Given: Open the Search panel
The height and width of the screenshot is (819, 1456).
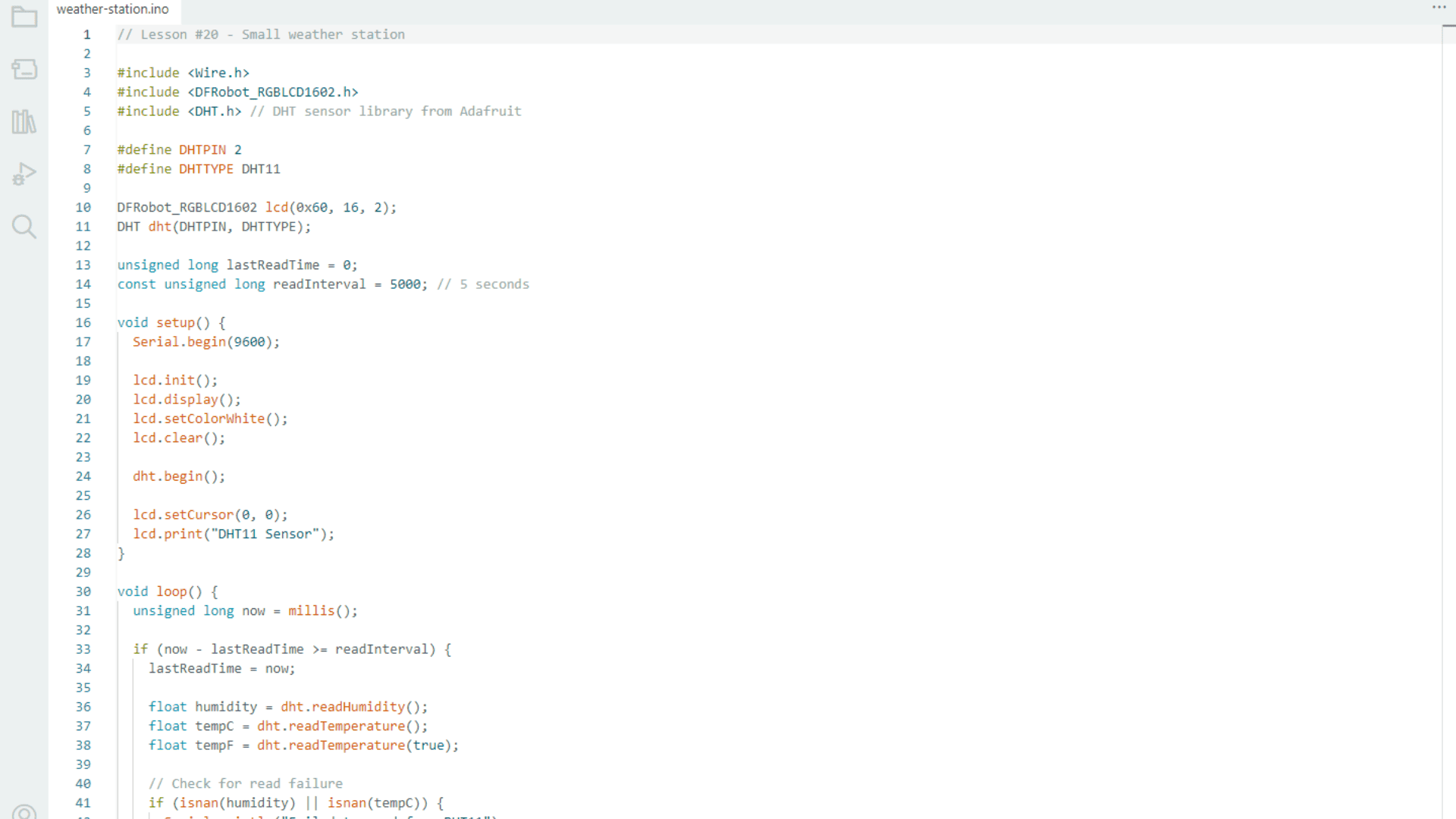Looking at the screenshot, I should 24,226.
